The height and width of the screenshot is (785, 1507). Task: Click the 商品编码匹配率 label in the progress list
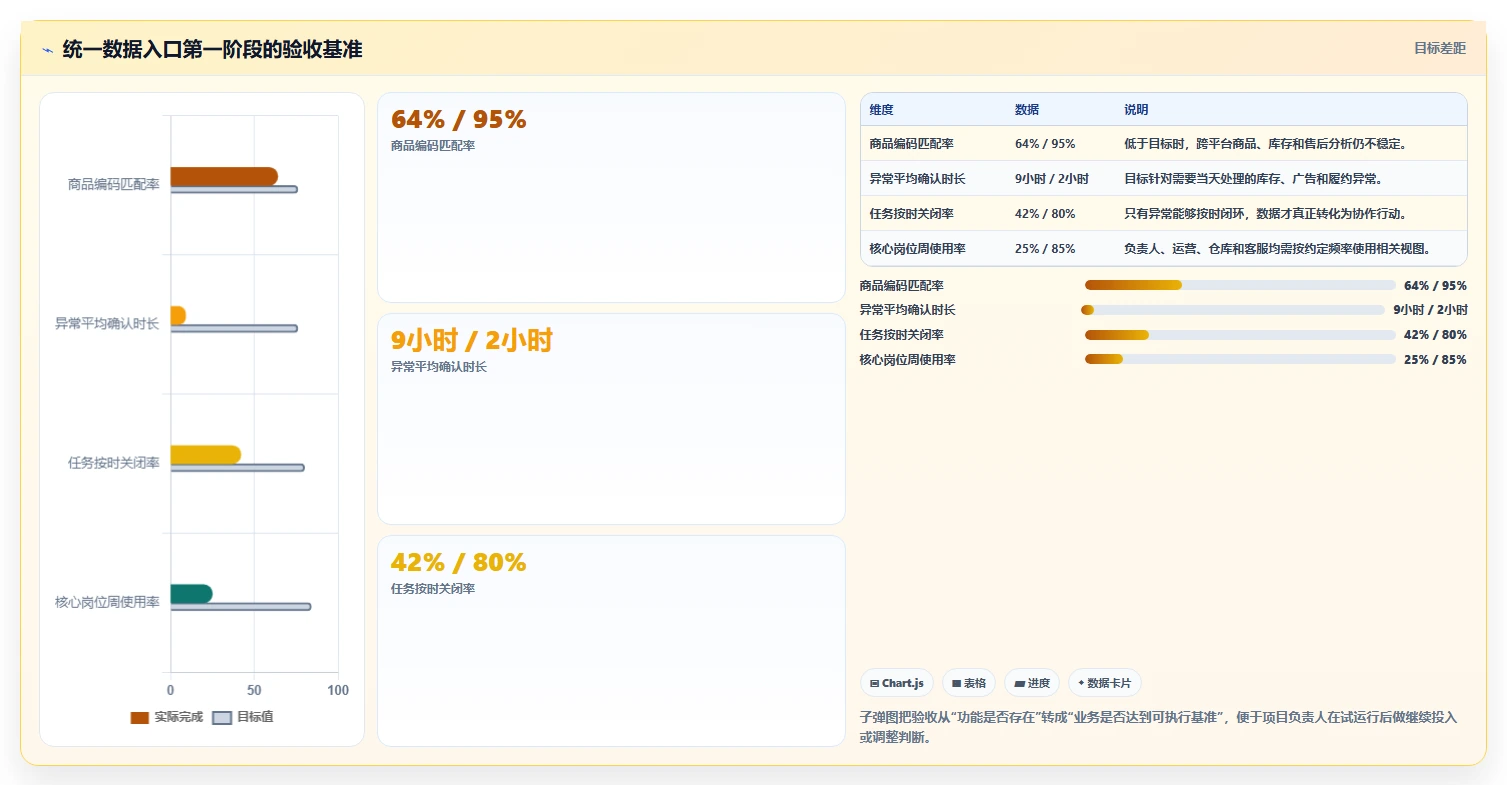click(902, 285)
